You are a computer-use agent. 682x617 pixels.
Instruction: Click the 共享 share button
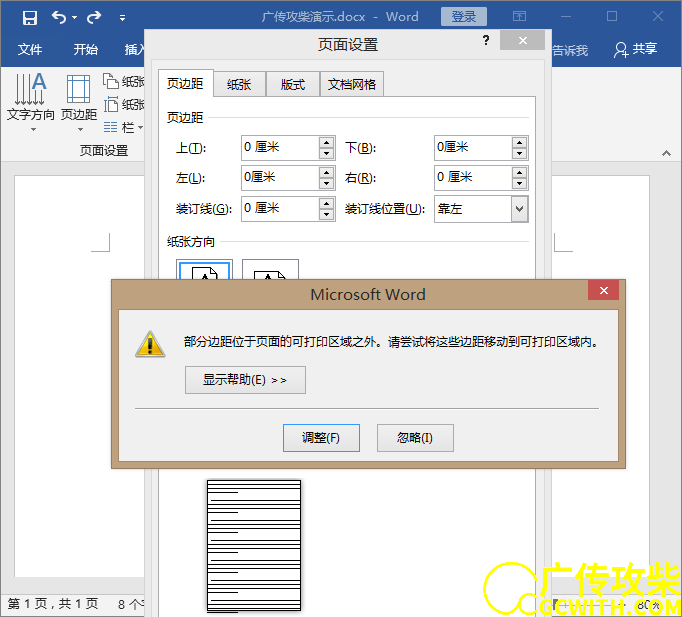pyautogui.click(x=635, y=49)
